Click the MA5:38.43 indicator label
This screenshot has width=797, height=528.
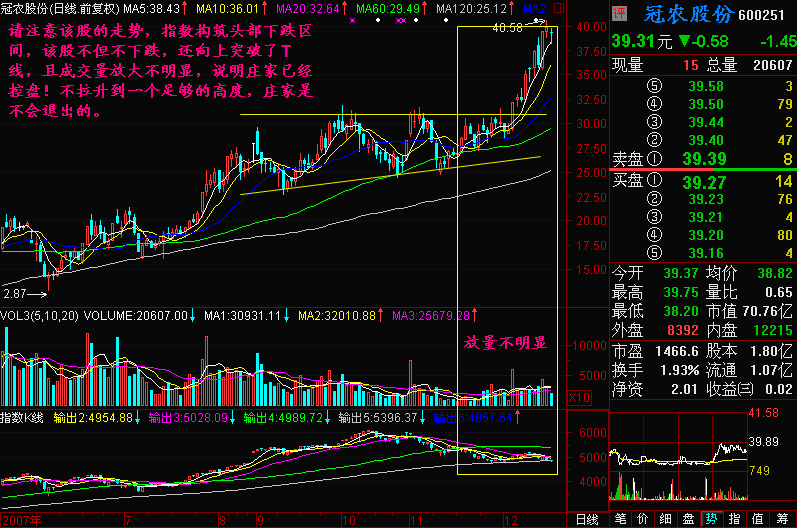pos(145,8)
